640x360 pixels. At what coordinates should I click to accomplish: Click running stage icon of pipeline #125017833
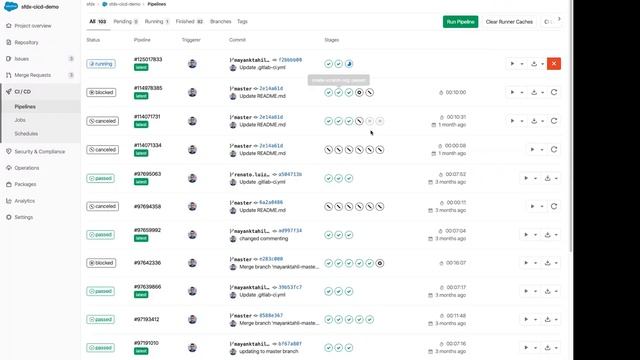click(349, 64)
